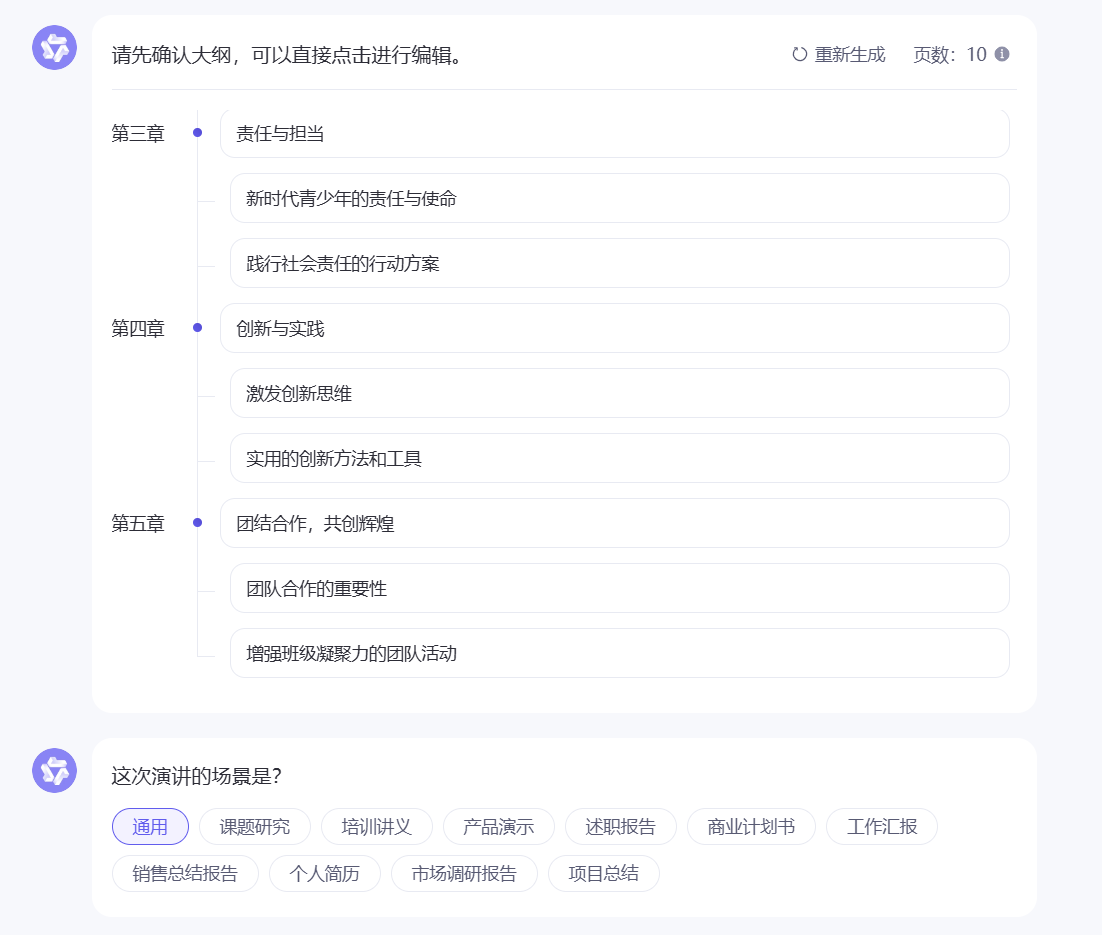Edit the chapter title 创新与实践
1102x935 pixels.
(615, 328)
